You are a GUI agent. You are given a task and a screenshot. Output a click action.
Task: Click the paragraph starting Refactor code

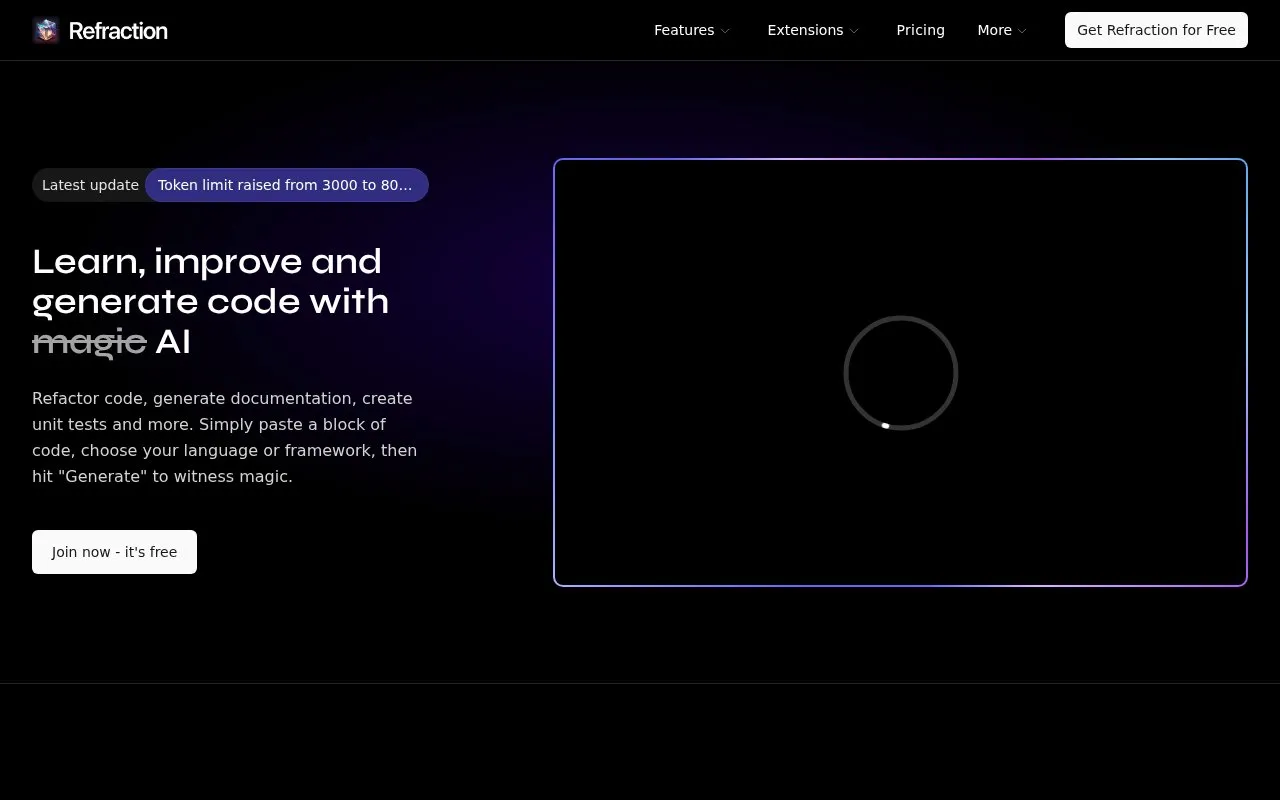[225, 437]
